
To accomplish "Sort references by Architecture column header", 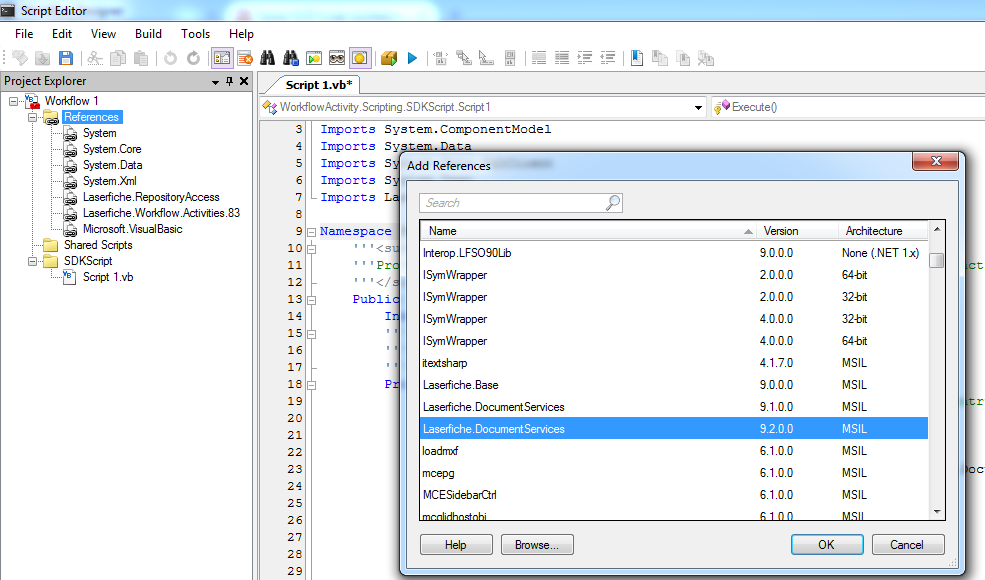I will click(883, 231).
